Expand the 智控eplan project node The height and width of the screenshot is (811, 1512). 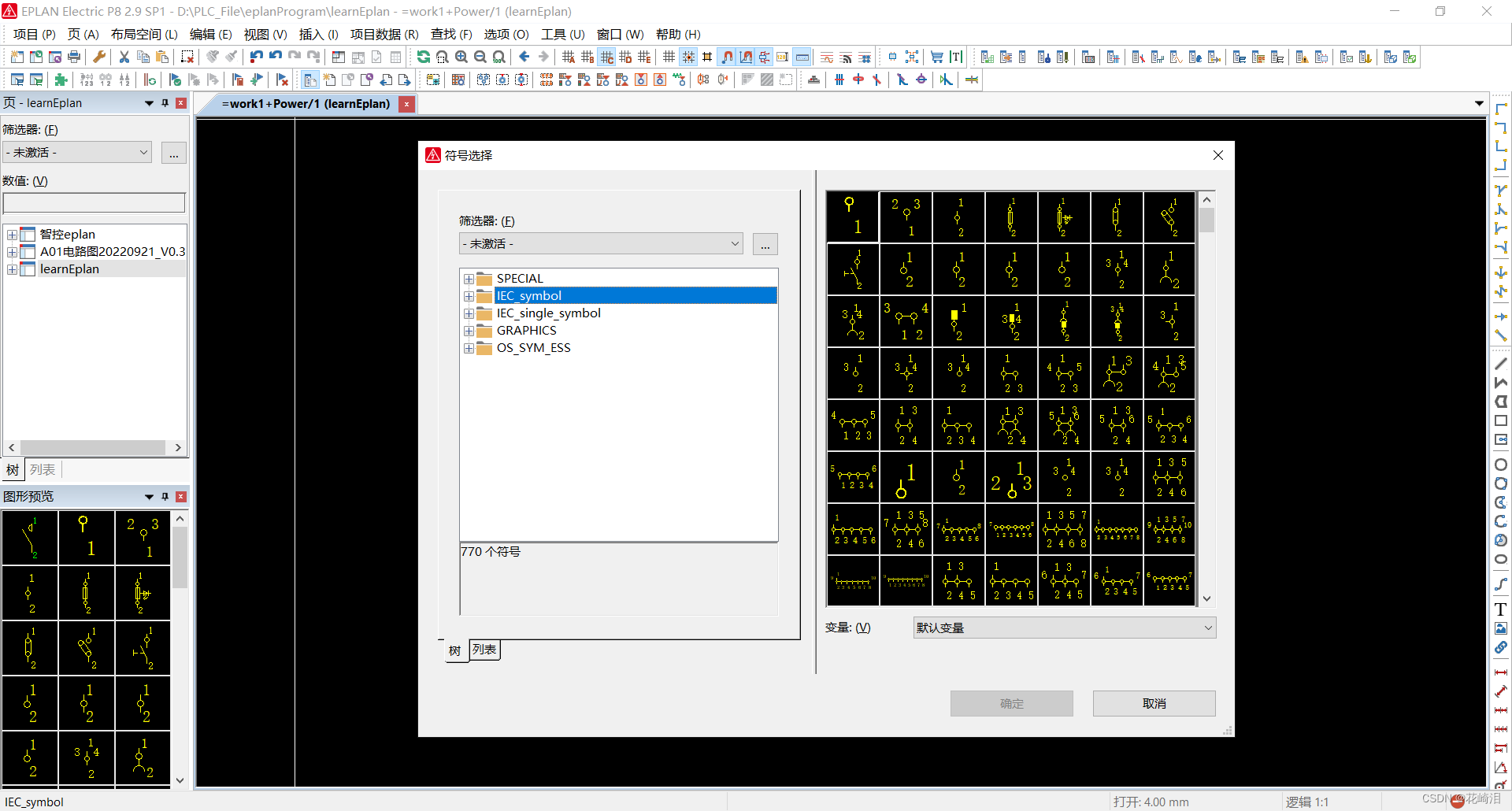coord(12,235)
